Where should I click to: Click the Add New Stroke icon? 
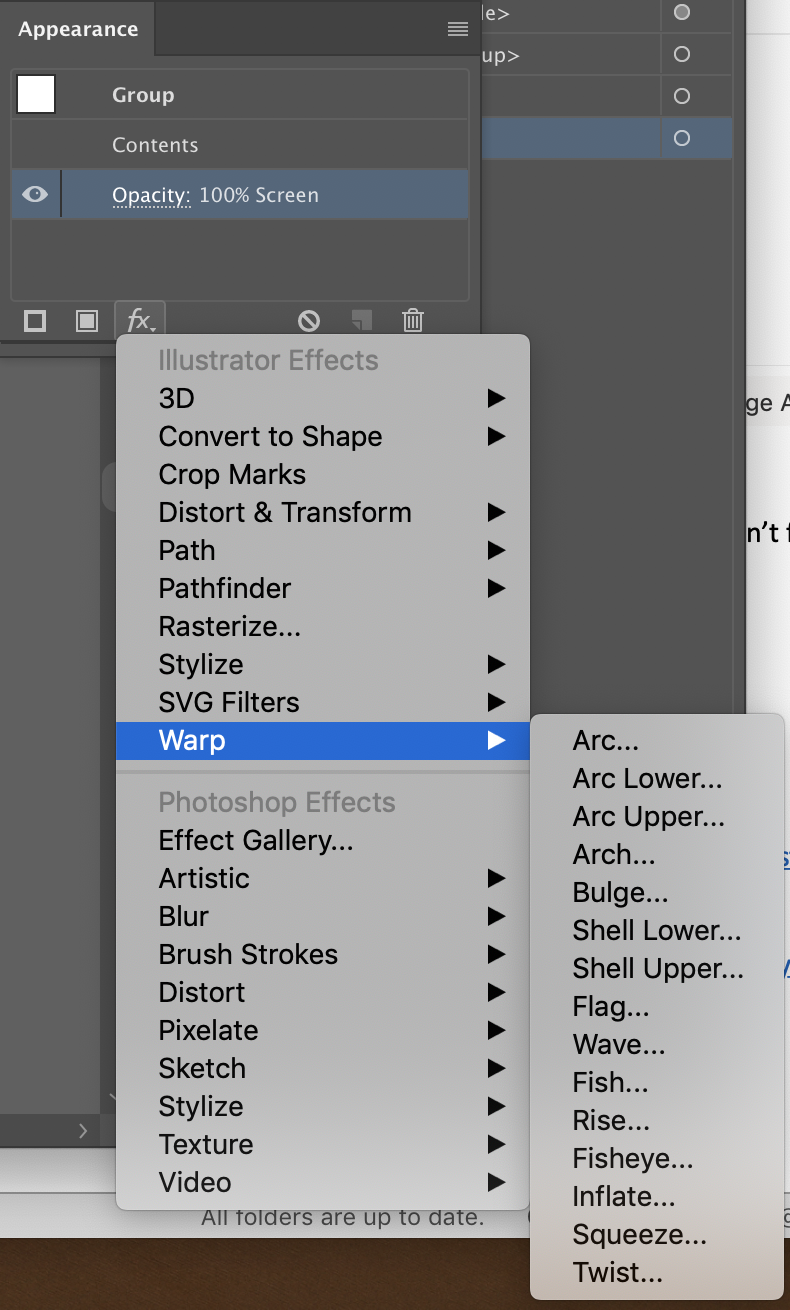pos(35,321)
